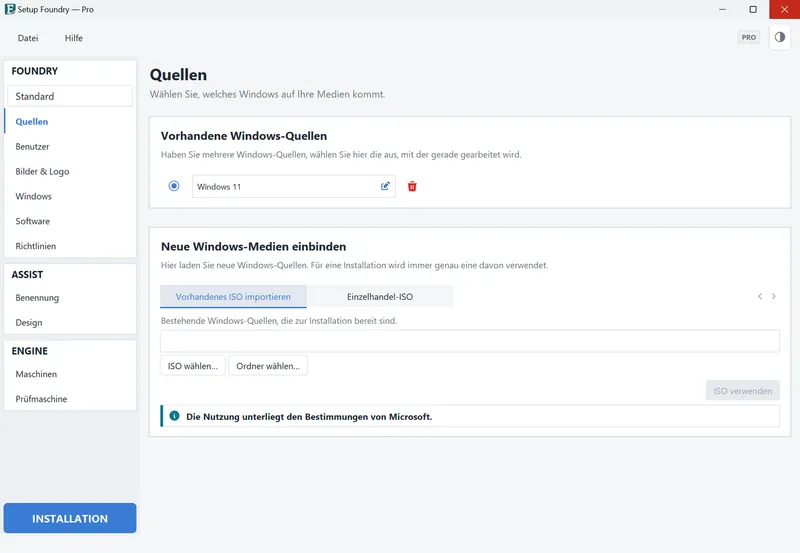
Task: Click 'Bestehende Windows-Quellen' description text
Action: tap(279, 321)
